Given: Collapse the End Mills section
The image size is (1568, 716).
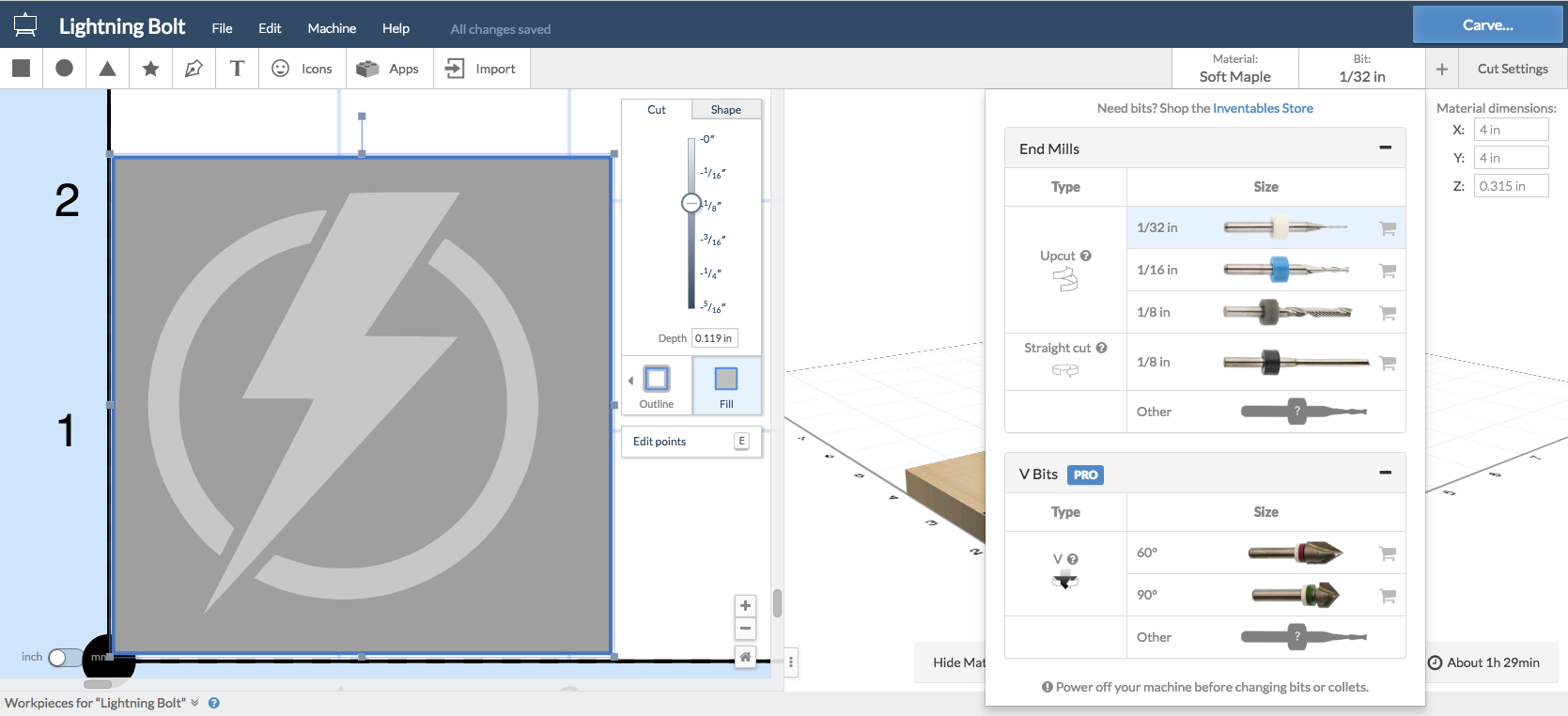Looking at the screenshot, I should click(1385, 148).
